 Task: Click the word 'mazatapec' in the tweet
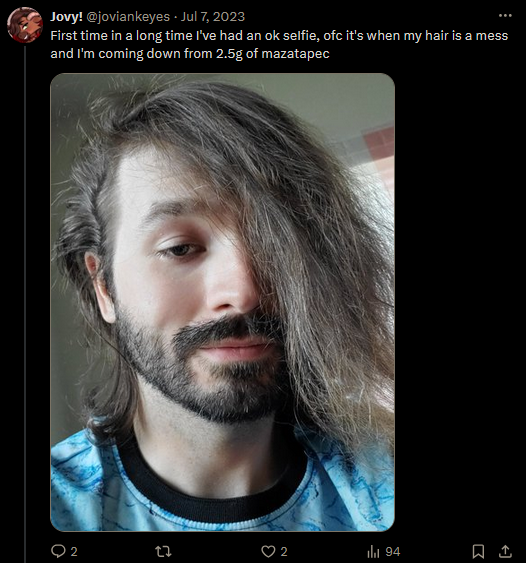coord(295,54)
